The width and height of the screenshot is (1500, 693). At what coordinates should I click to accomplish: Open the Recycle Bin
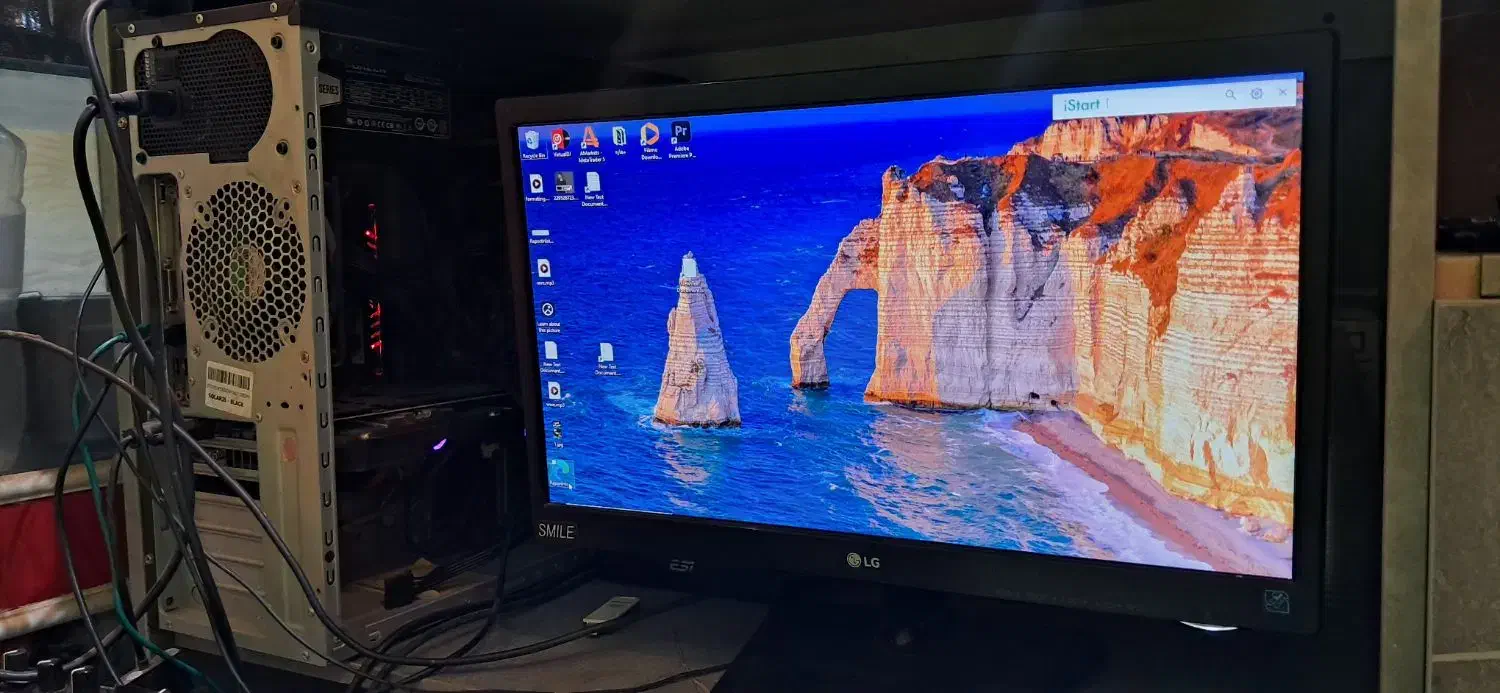coord(531,140)
